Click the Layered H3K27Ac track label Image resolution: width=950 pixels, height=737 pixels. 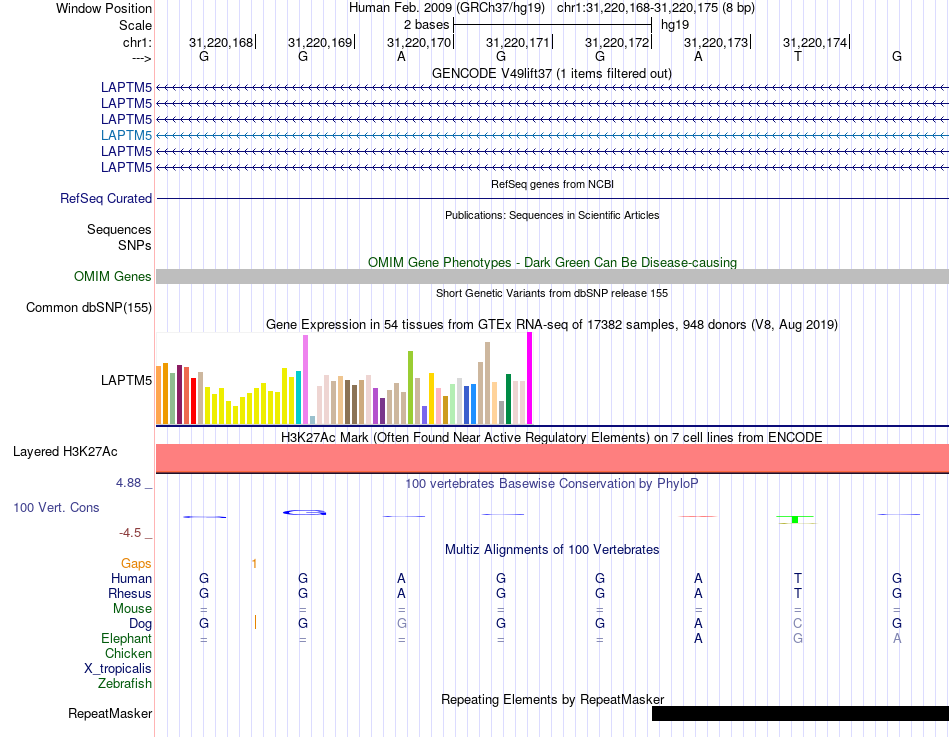click(x=65, y=452)
